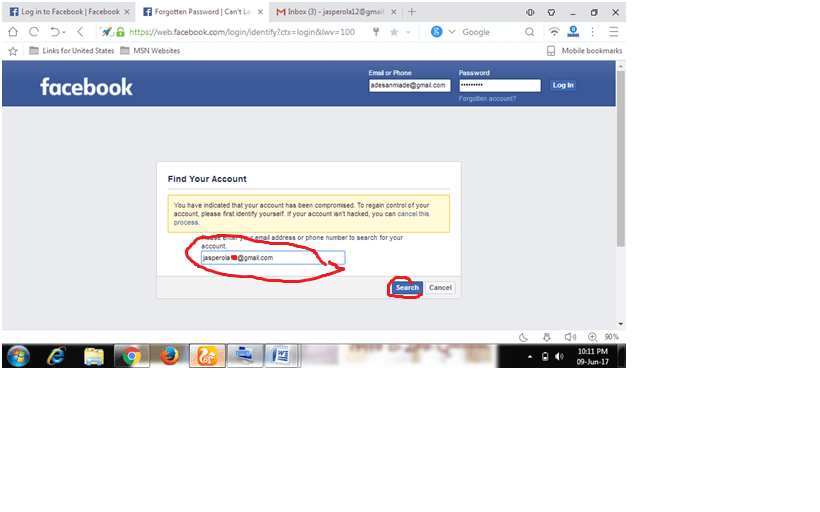820x512 pixels.
Task: Open the Forgotten account? link
Action: (487, 98)
